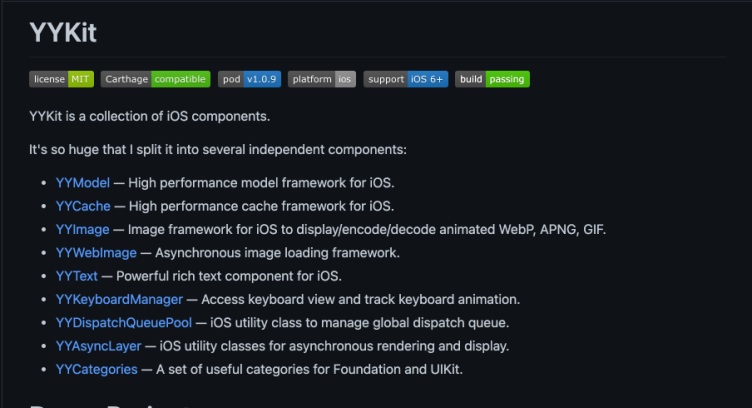Click the MIT license badge

[x=62, y=79]
